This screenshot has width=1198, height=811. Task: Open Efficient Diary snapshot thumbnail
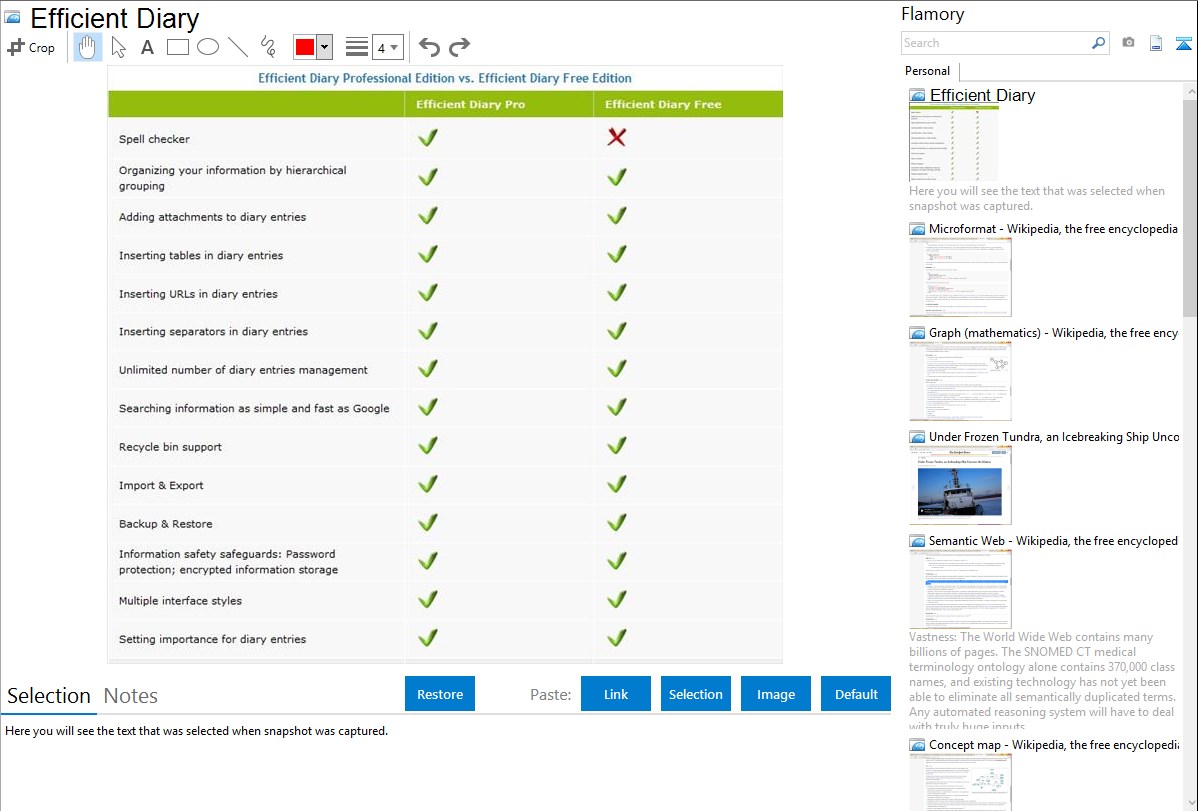pos(954,143)
